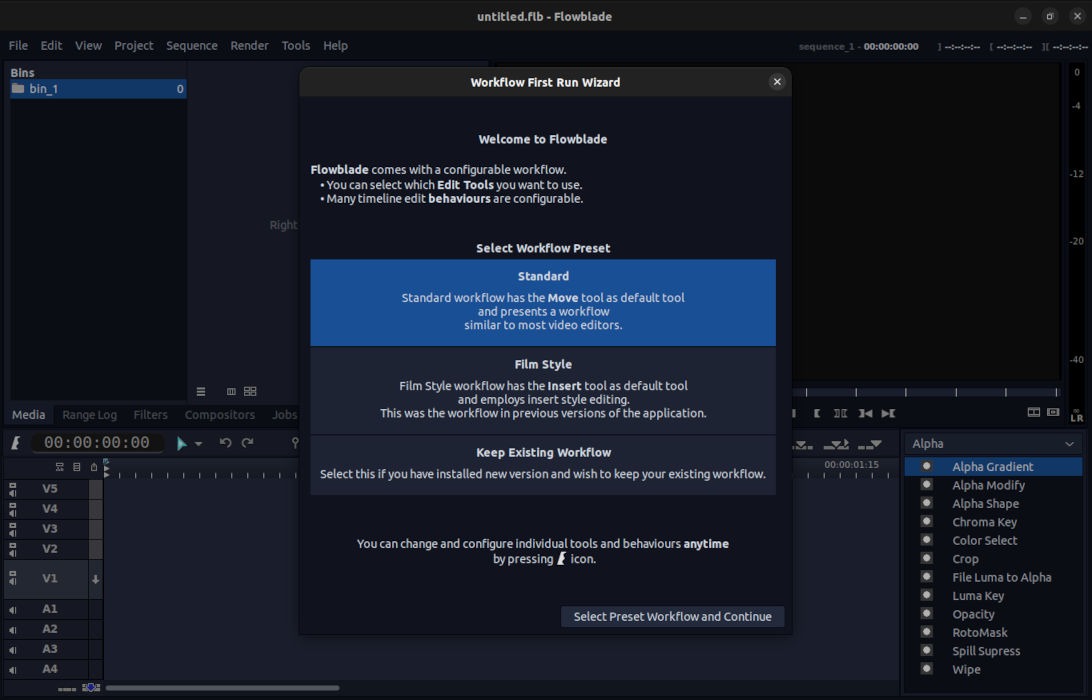Switch to the Compositors tab

[219, 414]
